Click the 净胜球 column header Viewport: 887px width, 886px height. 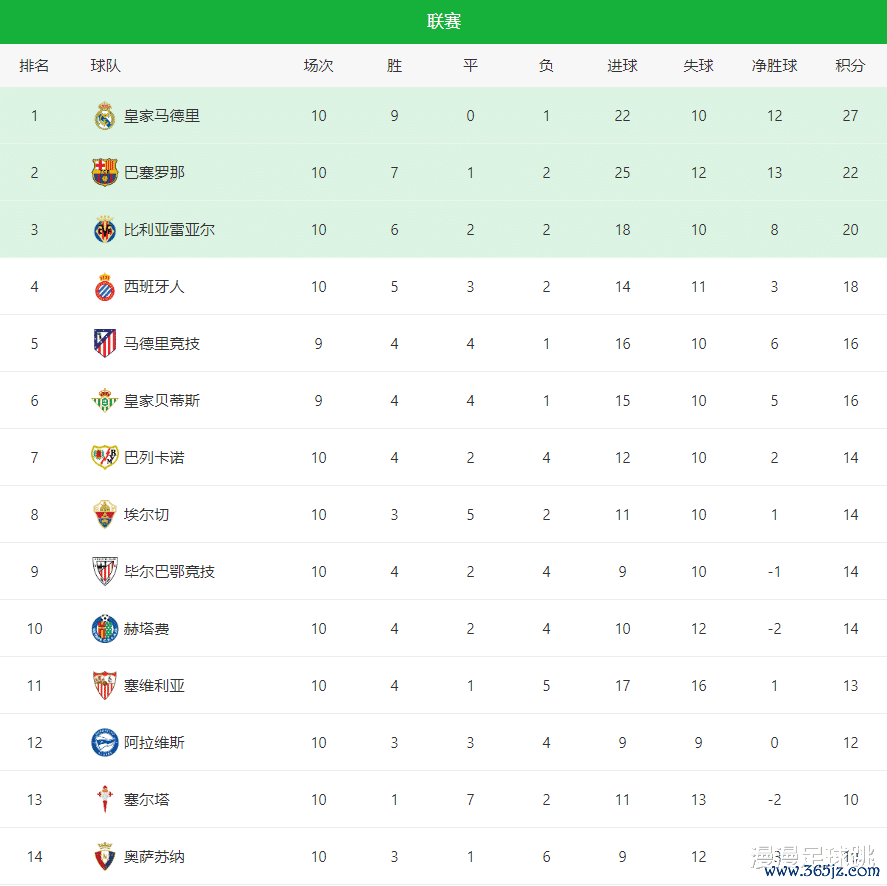point(774,66)
